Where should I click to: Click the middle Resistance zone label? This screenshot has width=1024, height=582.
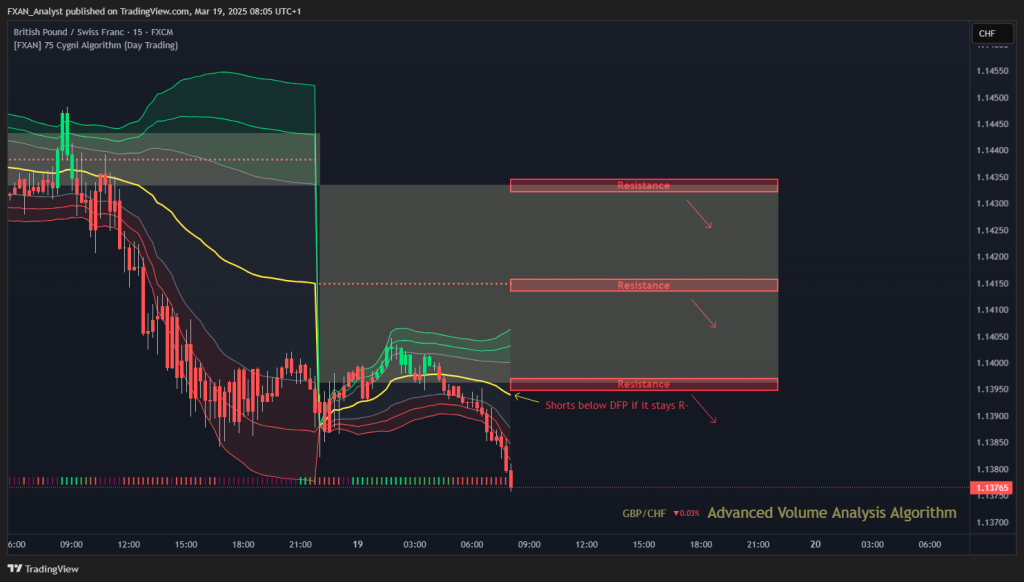tap(643, 285)
